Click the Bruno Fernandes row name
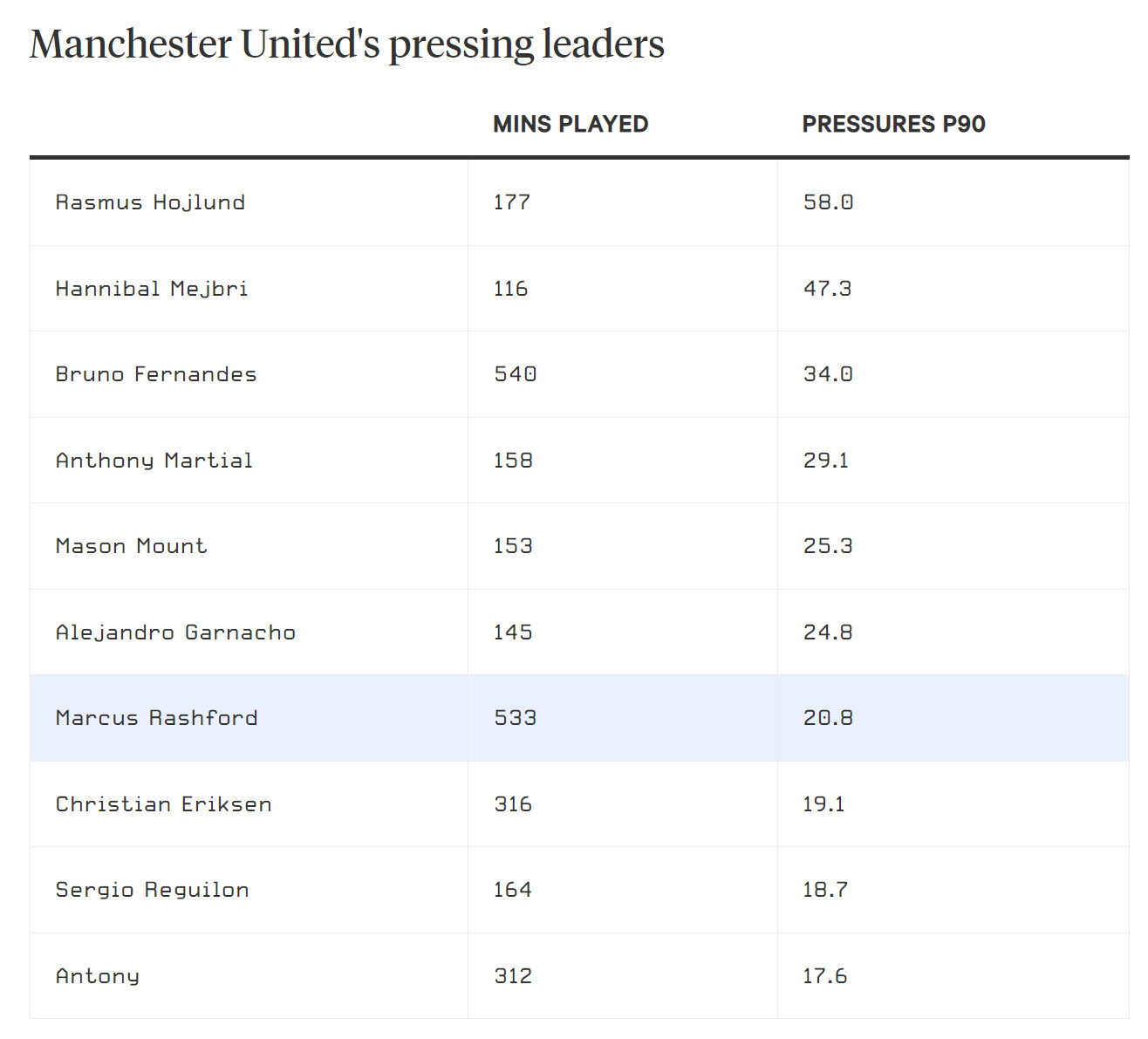Viewport: 1148px width, 1039px height. (x=156, y=374)
